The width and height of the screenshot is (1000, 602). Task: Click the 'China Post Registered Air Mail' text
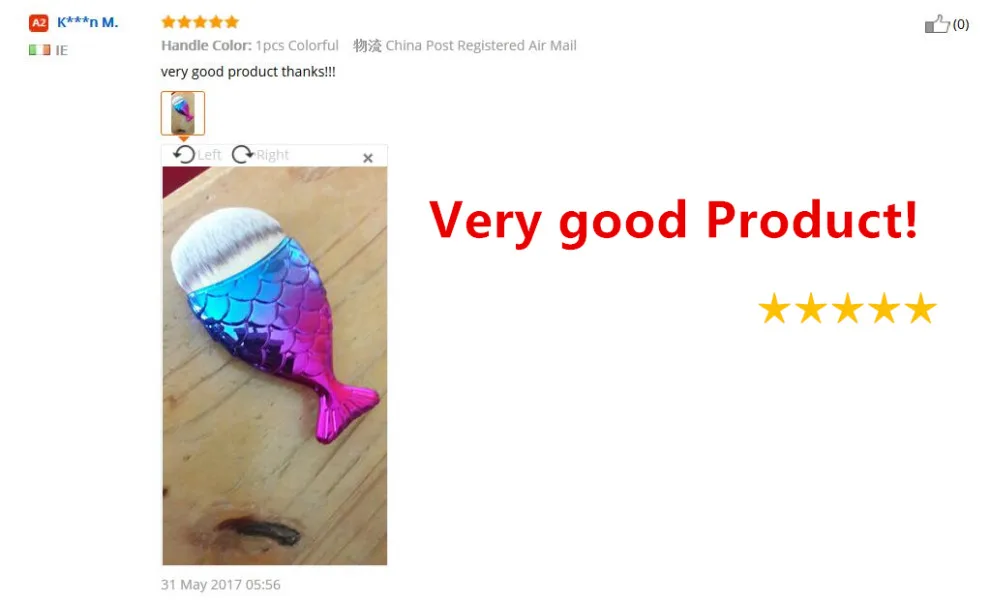click(x=481, y=45)
